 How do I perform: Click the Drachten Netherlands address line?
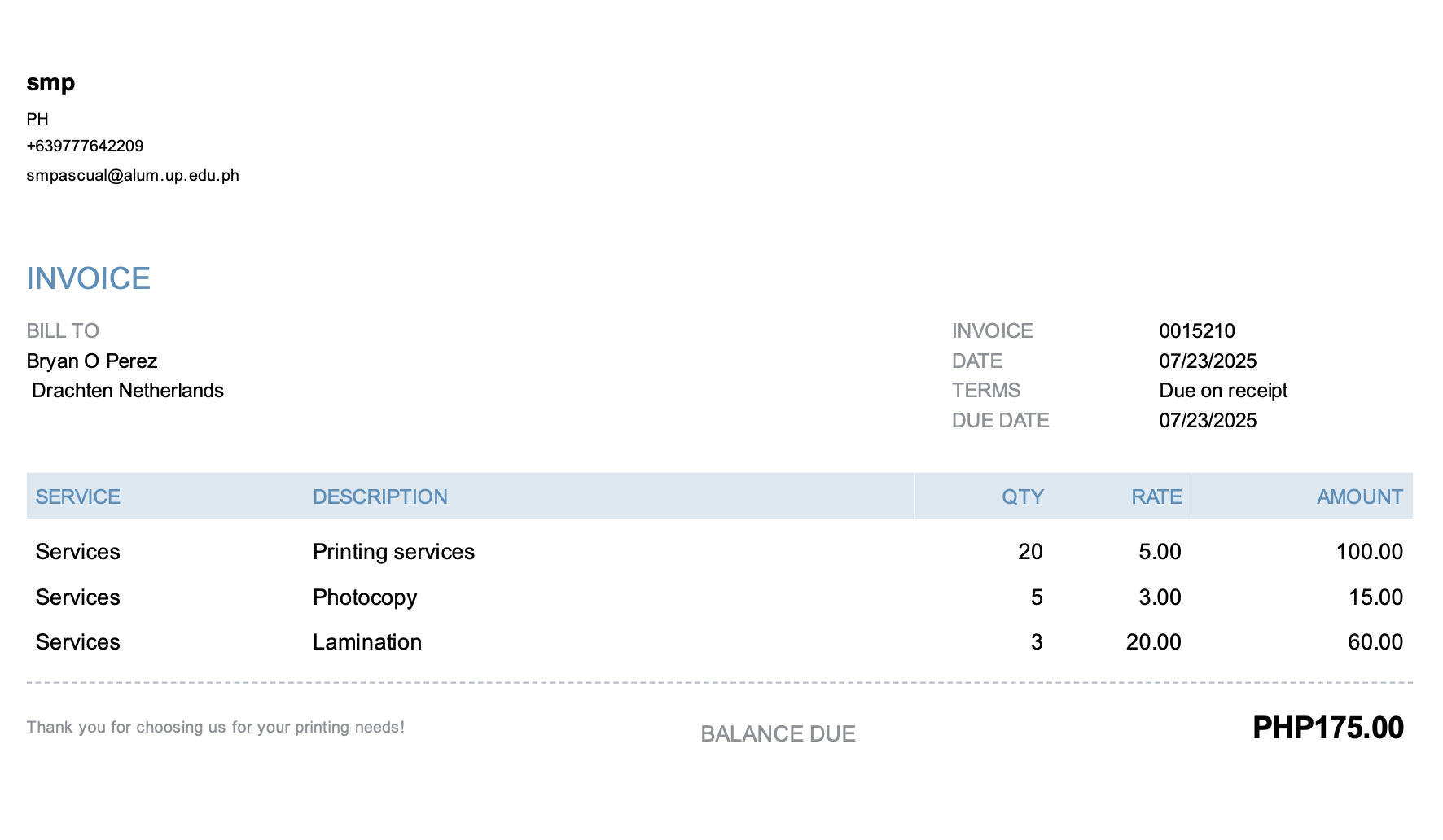pyautogui.click(x=127, y=391)
